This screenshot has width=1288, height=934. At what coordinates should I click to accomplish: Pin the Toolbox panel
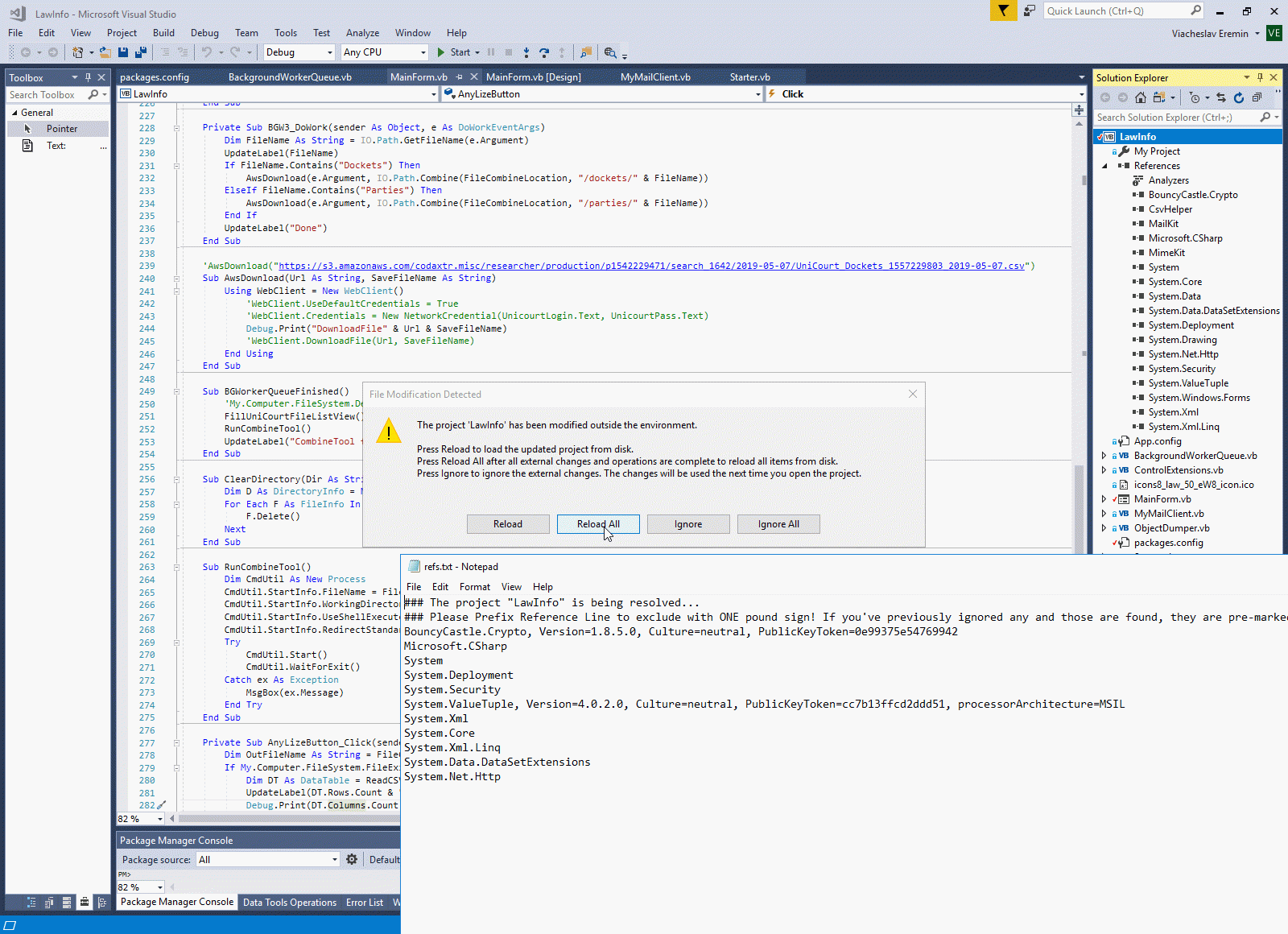point(88,77)
